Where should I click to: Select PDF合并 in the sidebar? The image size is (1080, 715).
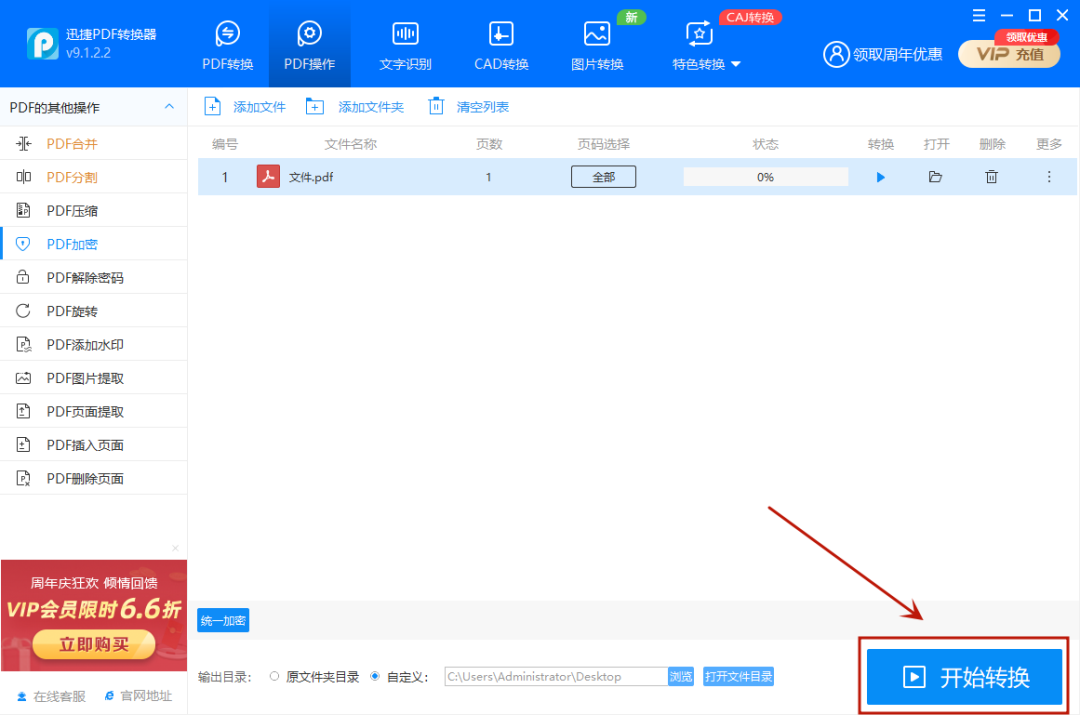point(94,143)
